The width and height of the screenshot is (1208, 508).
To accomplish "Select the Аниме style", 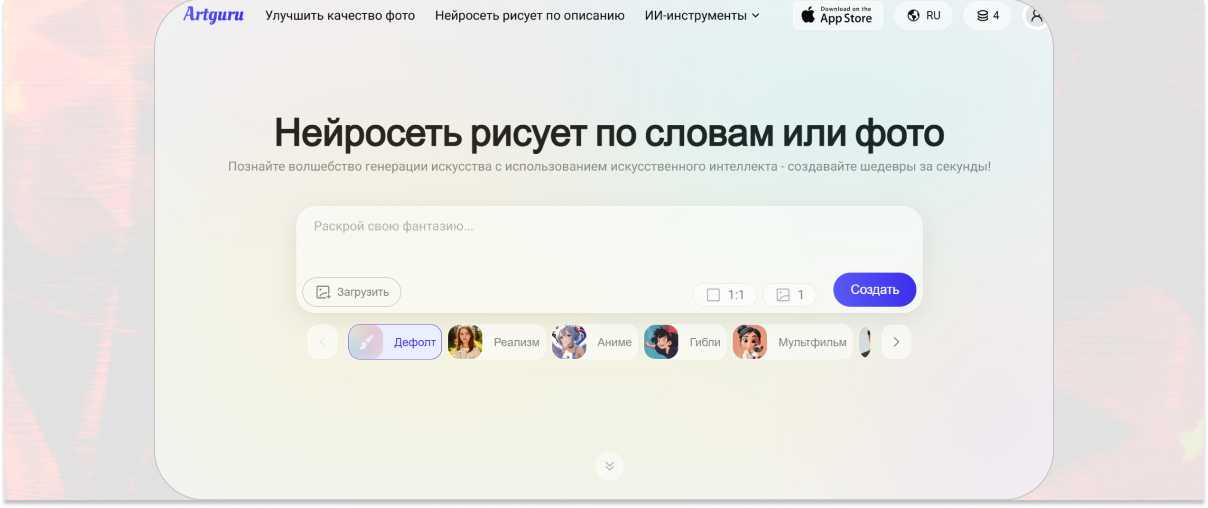I will point(595,342).
